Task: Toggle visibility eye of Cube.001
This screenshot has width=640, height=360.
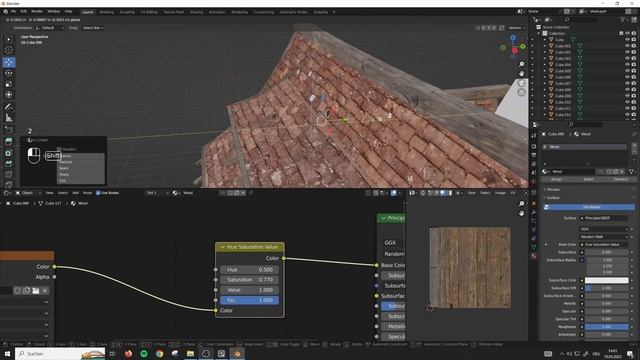Action: (627, 46)
